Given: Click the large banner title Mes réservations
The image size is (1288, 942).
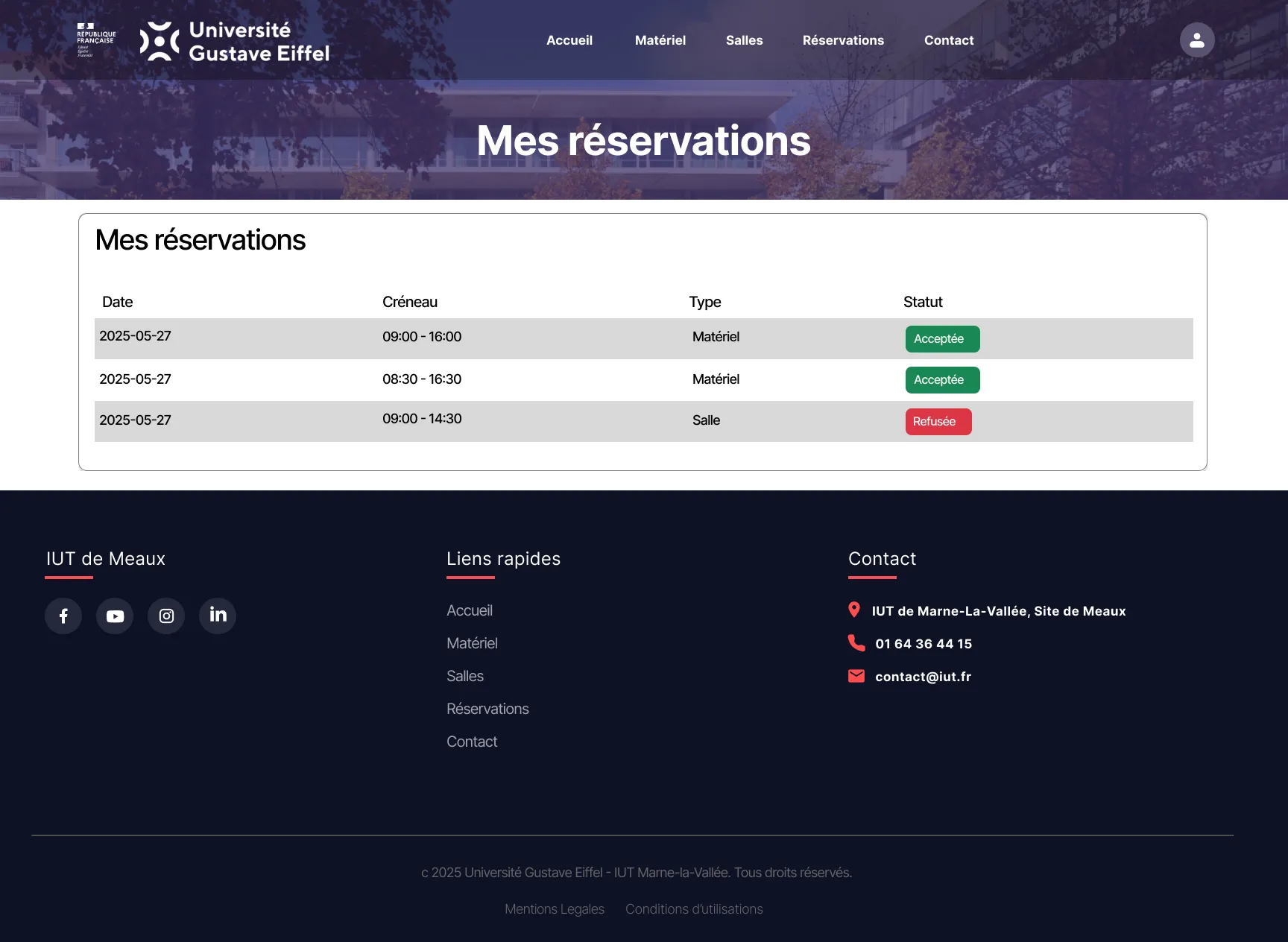Looking at the screenshot, I should coord(643,141).
